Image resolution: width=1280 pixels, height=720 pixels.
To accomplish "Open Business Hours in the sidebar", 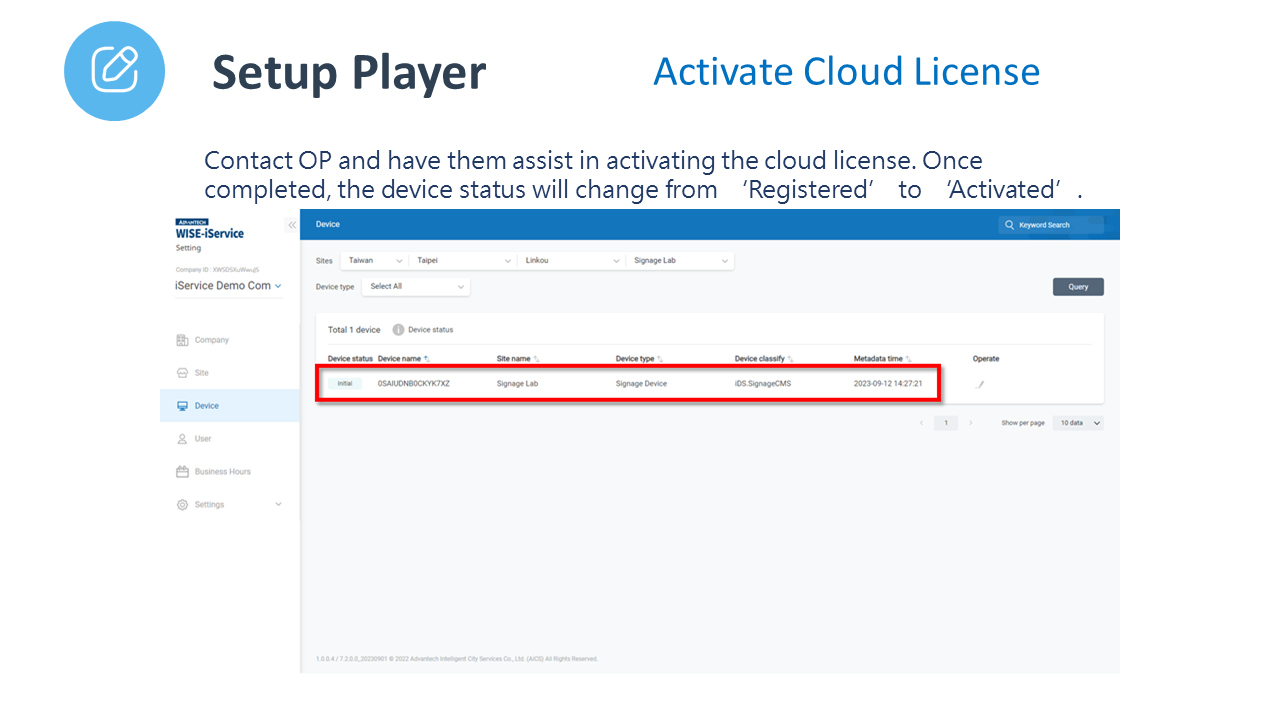I will pos(222,472).
